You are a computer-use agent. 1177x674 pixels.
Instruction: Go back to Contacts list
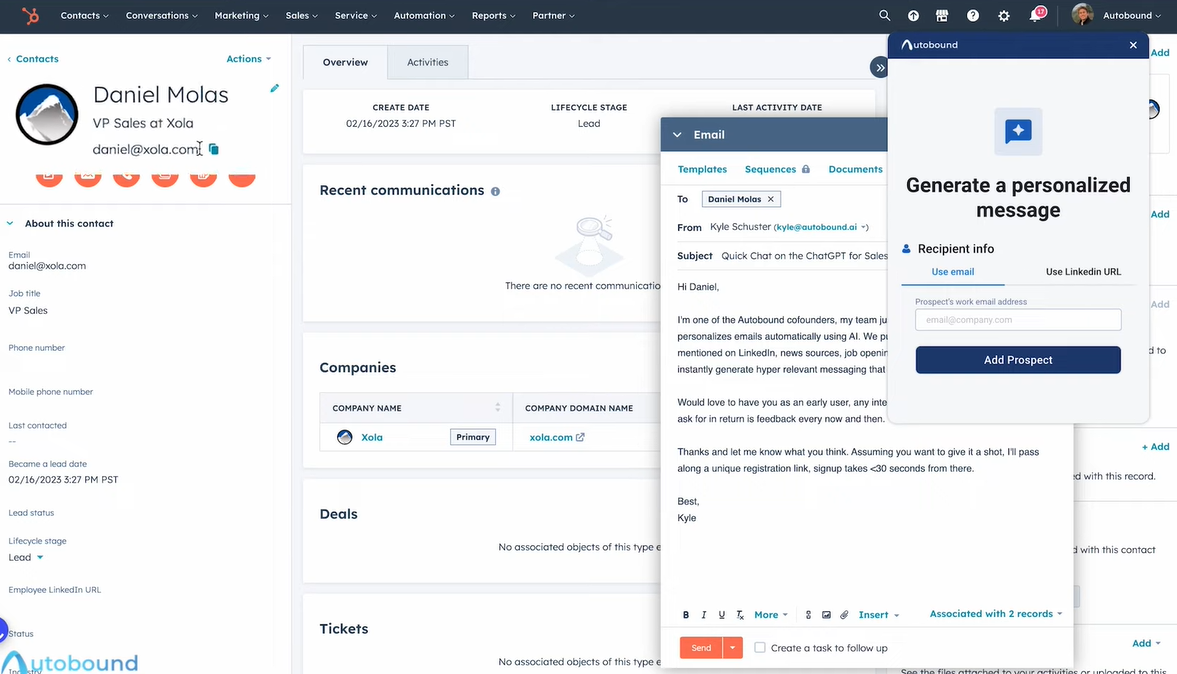click(x=33, y=59)
